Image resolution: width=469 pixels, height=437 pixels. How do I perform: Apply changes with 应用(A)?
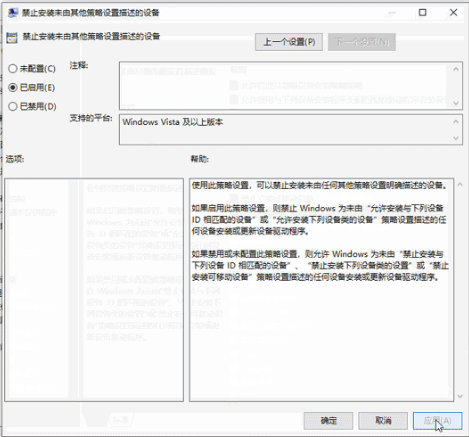(438, 421)
